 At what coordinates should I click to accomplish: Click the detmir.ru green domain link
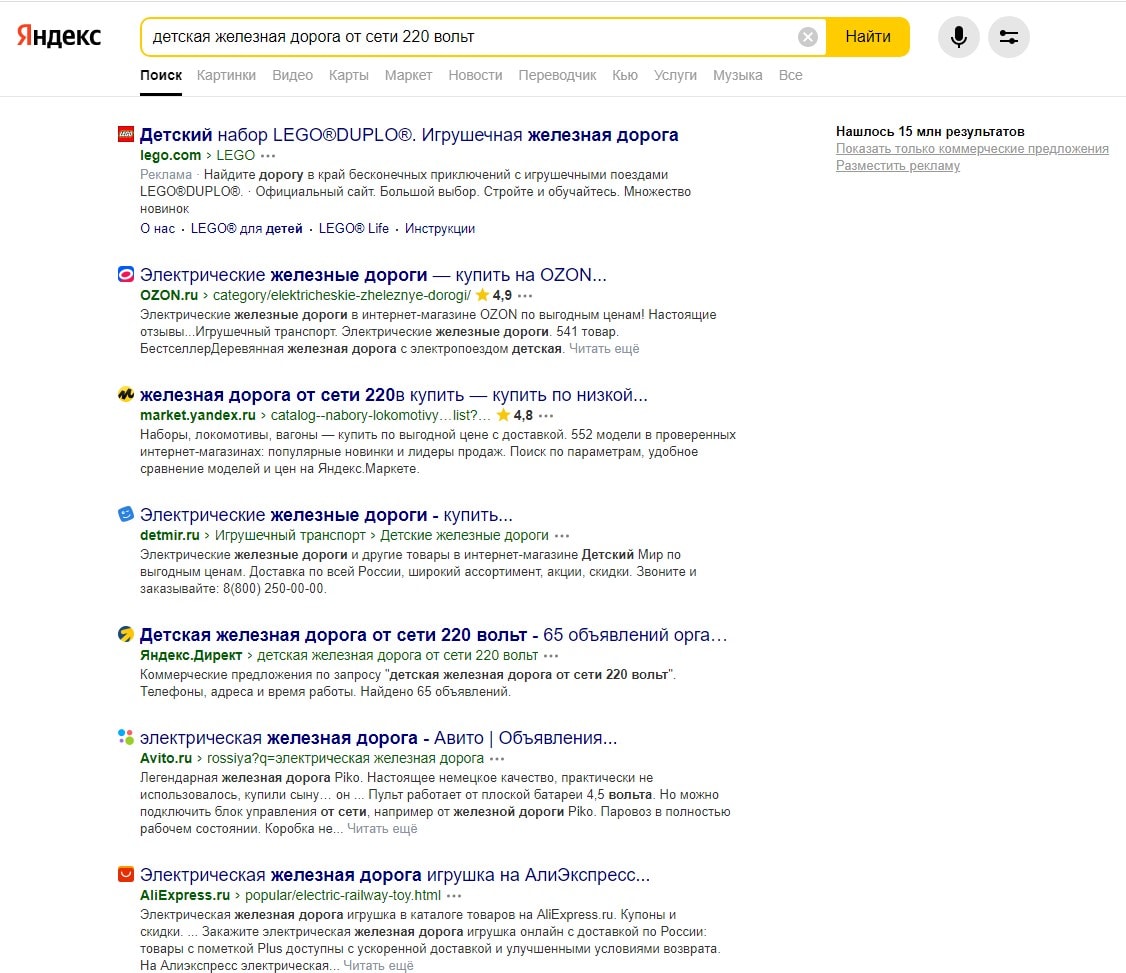tap(169, 535)
